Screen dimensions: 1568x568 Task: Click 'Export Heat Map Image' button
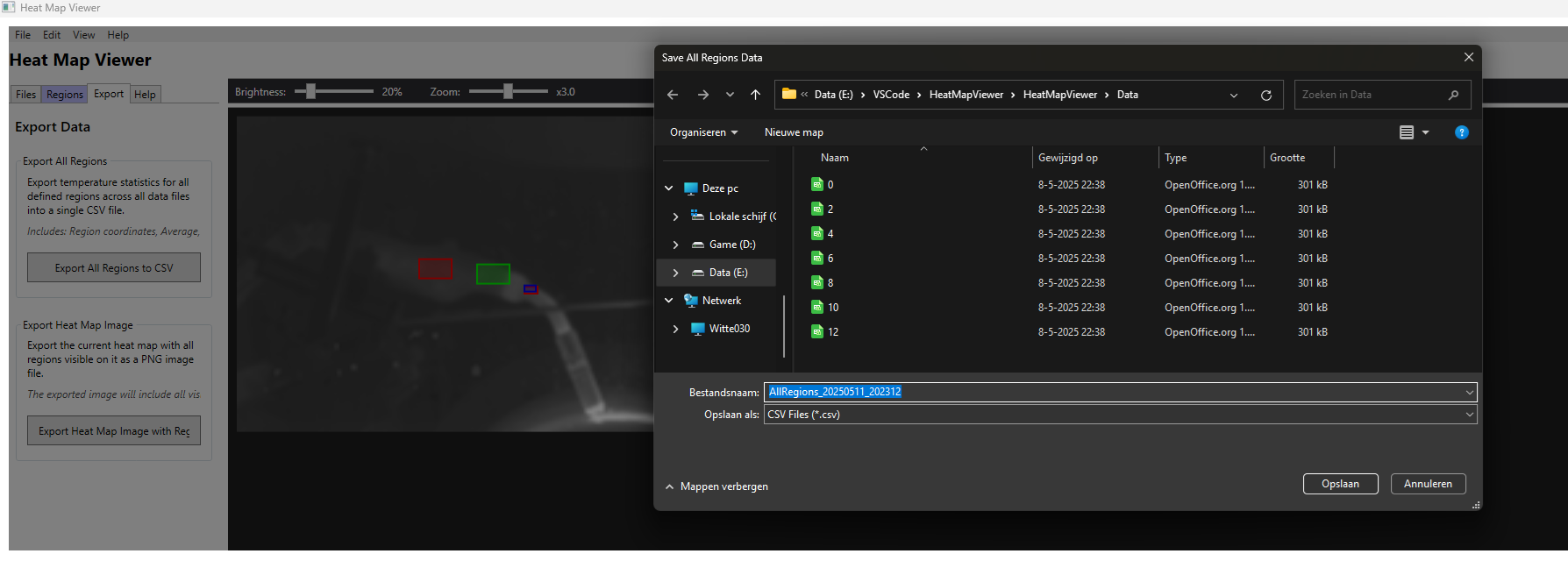tap(114, 431)
